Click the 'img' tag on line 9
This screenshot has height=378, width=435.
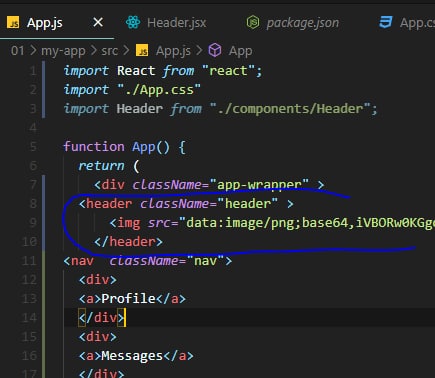point(129,223)
